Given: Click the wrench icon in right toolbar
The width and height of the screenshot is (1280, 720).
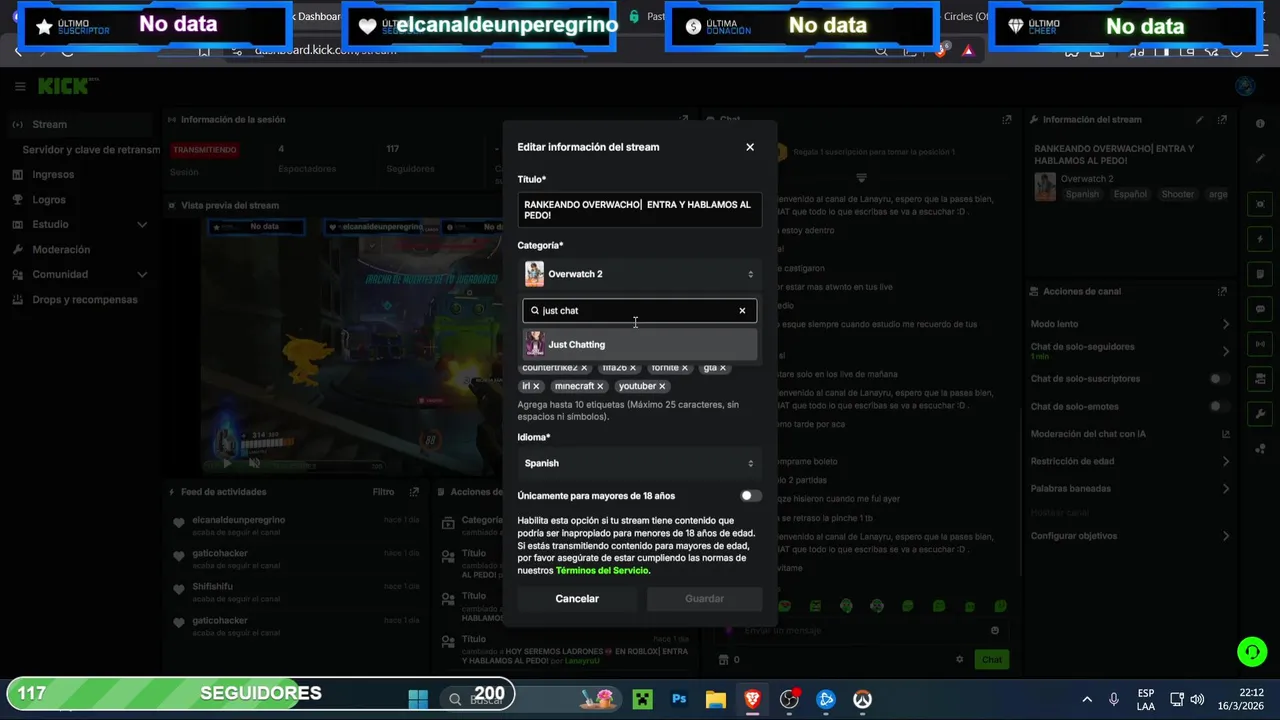Looking at the screenshot, I should coord(1260,414).
